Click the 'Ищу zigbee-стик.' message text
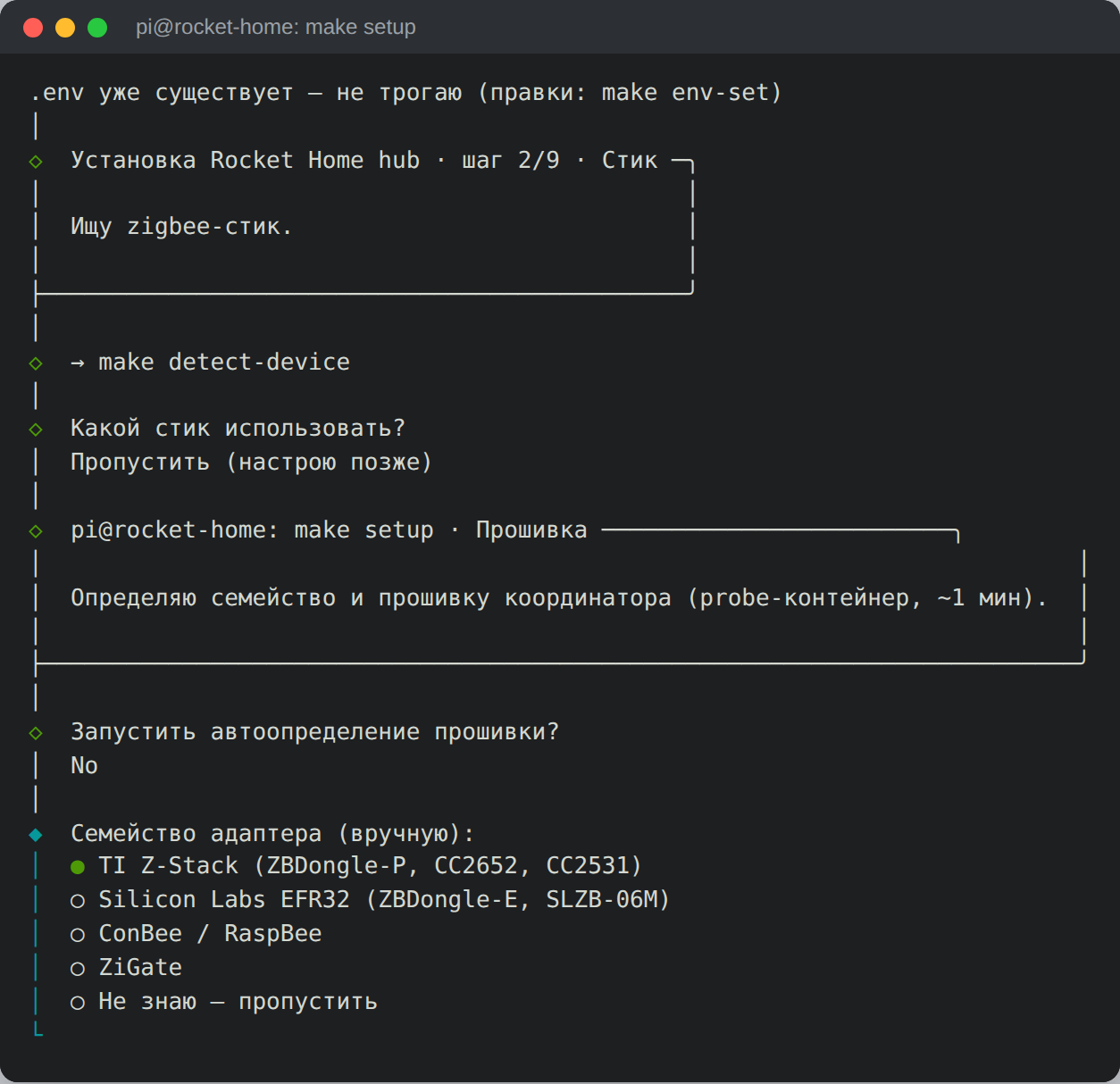The image size is (1120, 1084). 181,227
